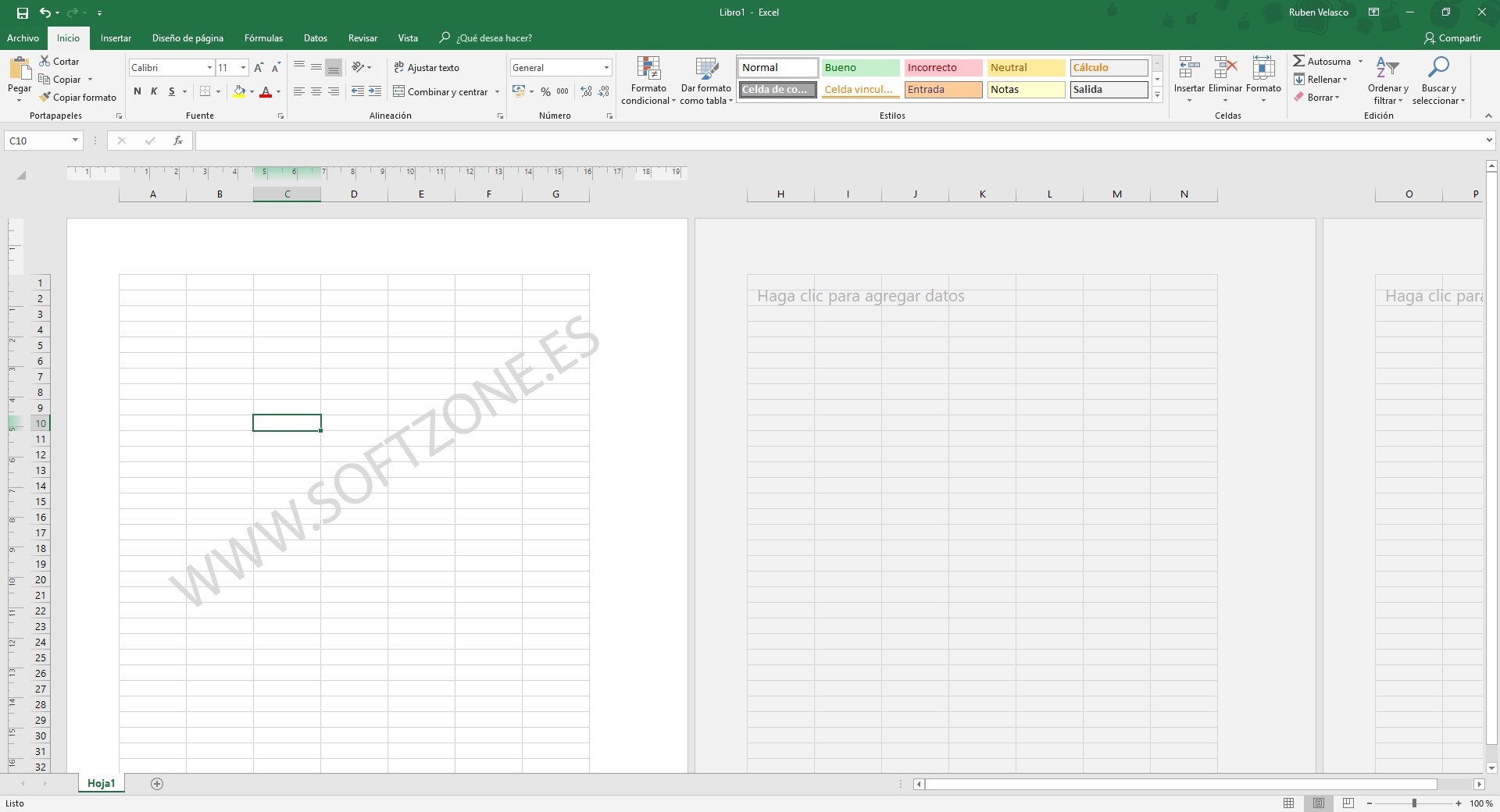Decrease decimal places
This screenshot has width=1500, height=812.
[x=604, y=92]
